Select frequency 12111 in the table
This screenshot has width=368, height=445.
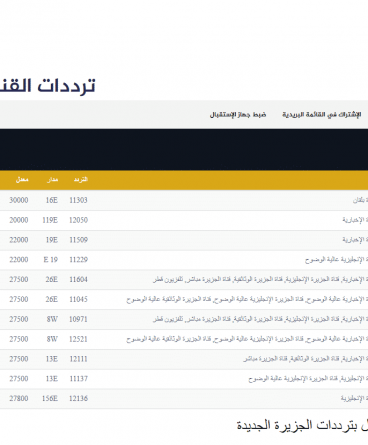[x=78, y=359]
